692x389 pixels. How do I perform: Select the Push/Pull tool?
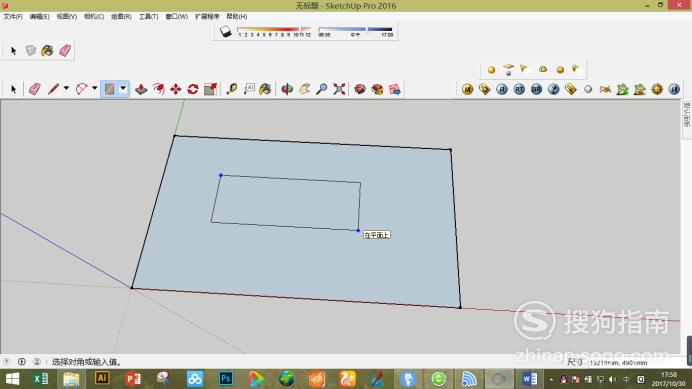pos(141,89)
